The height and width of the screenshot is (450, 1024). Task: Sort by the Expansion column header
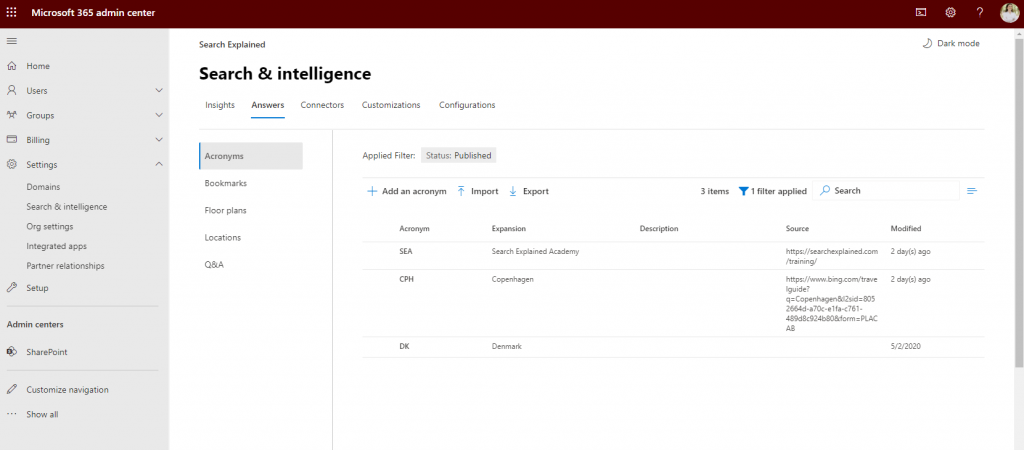(509, 229)
